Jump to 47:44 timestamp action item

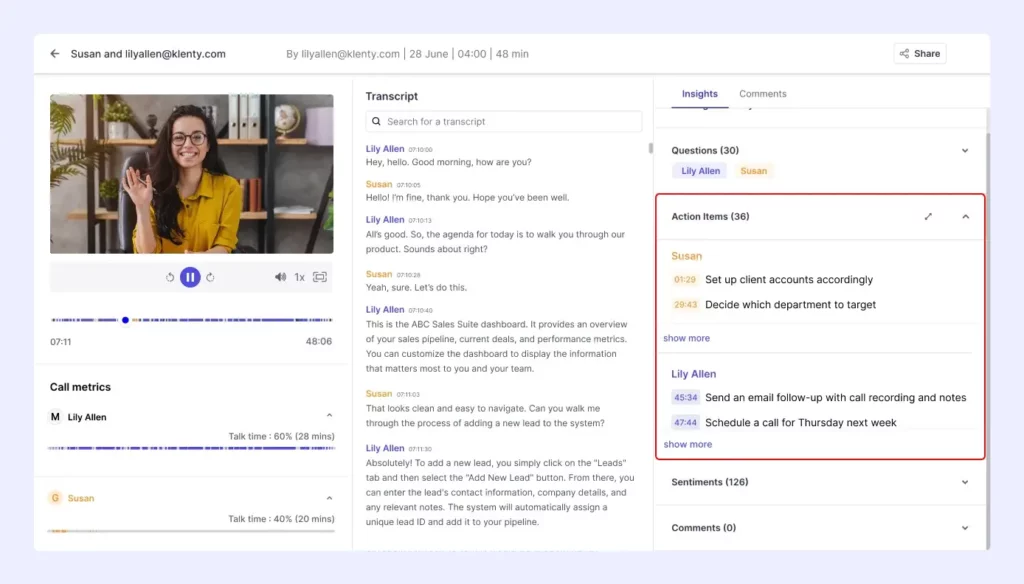(x=686, y=423)
